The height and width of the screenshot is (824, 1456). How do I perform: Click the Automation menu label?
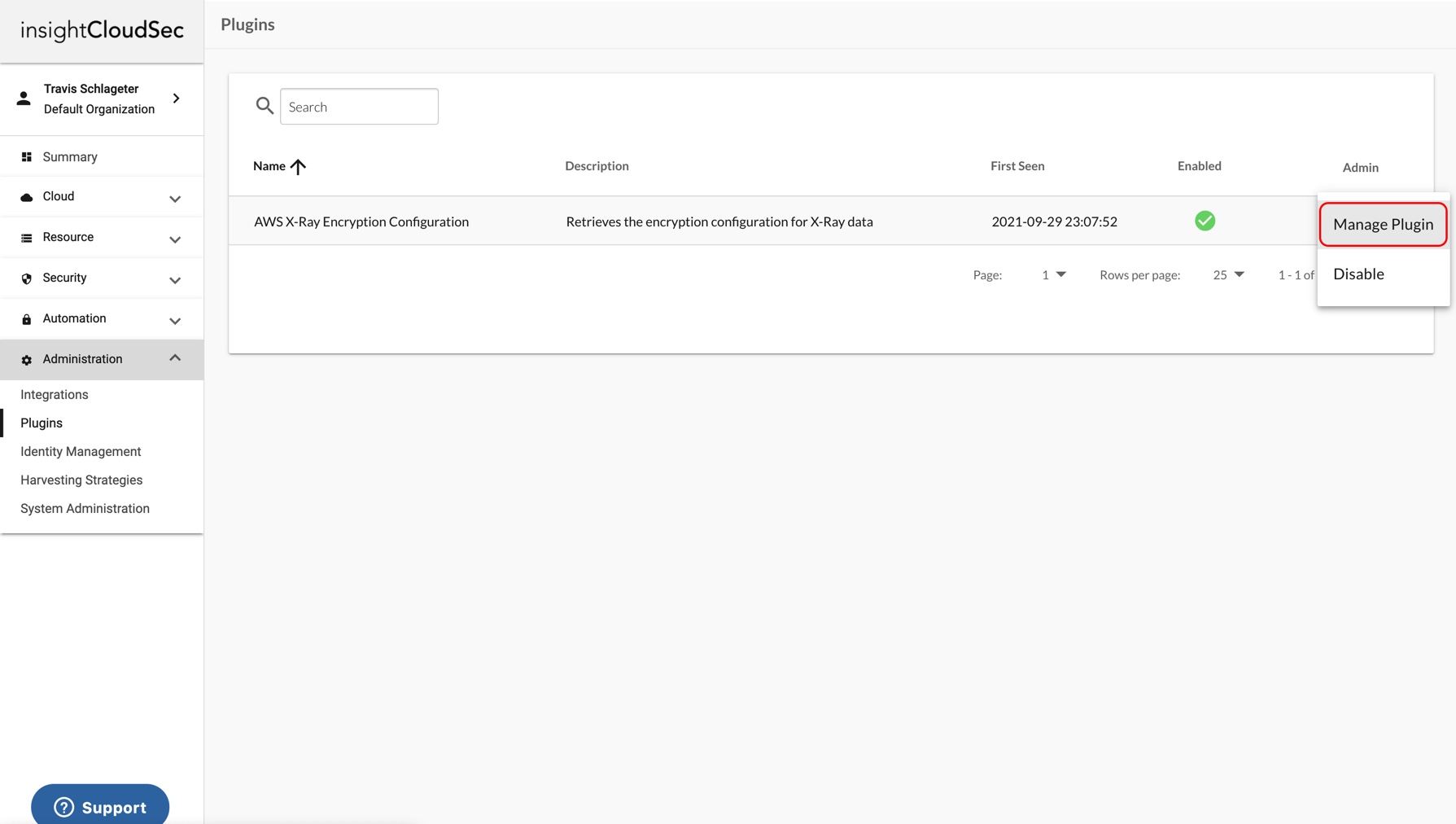74,318
